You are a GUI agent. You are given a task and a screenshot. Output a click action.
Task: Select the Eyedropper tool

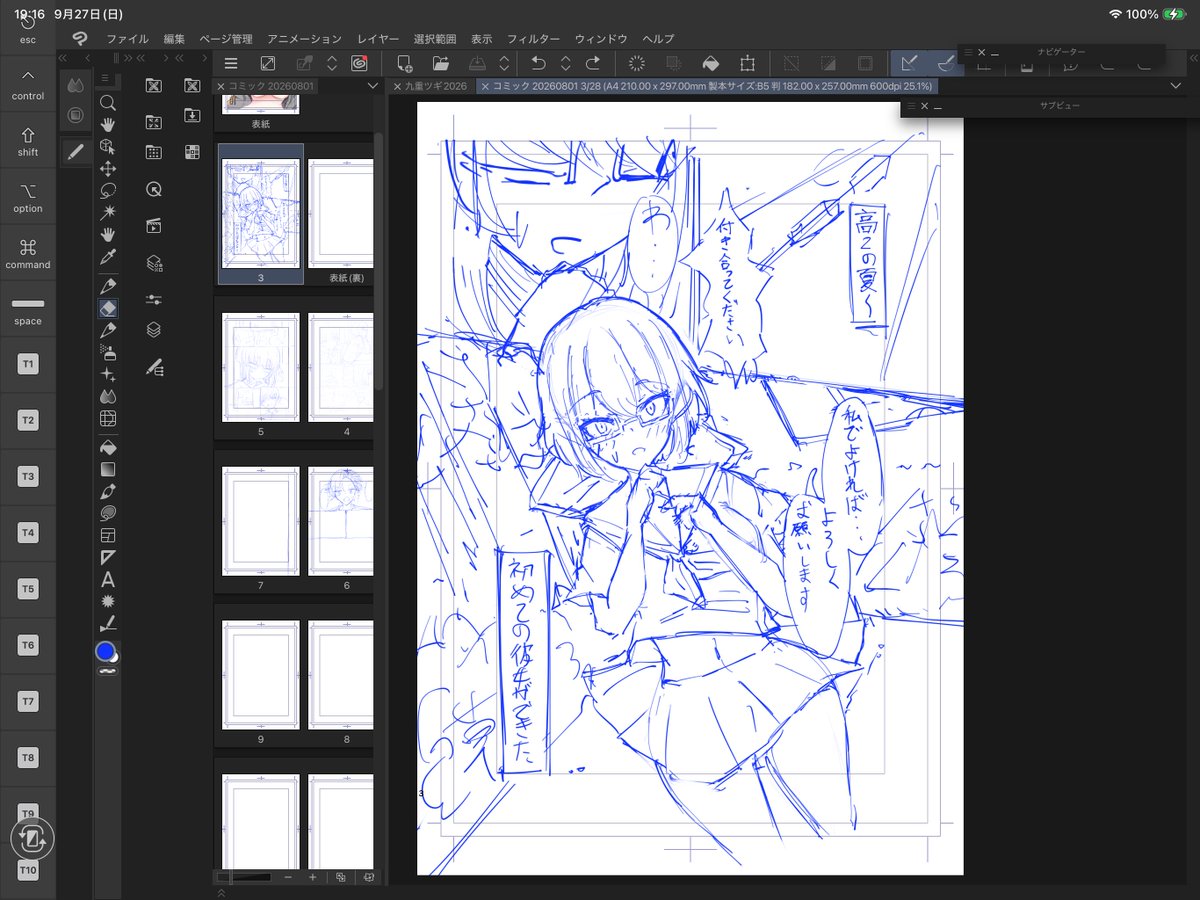coord(108,257)
